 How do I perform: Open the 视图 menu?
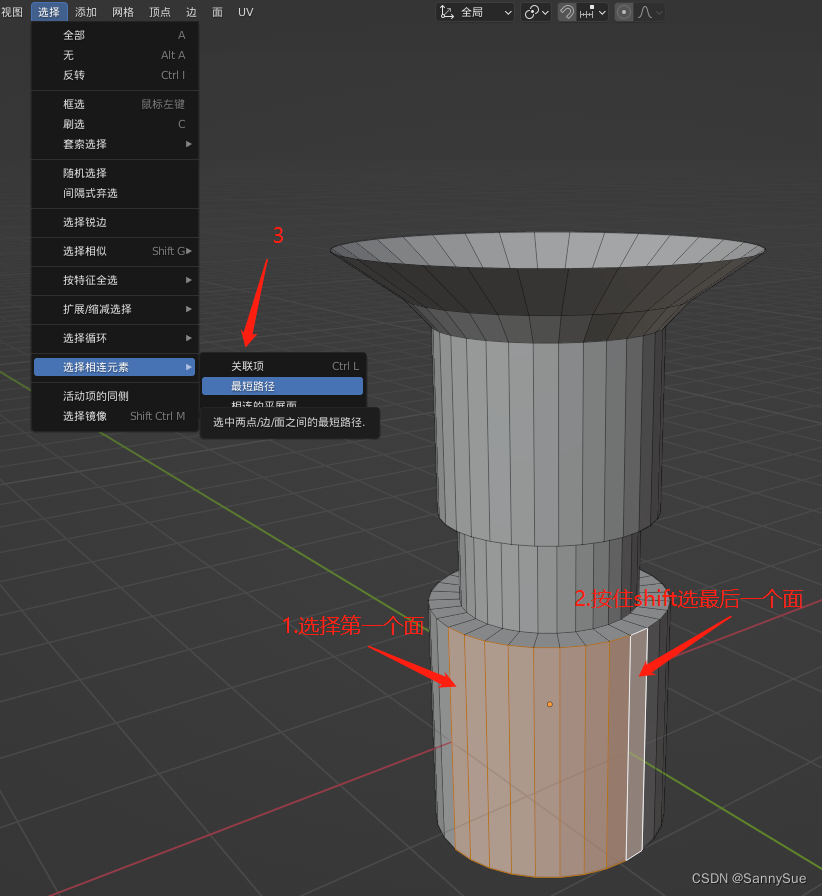14,11
